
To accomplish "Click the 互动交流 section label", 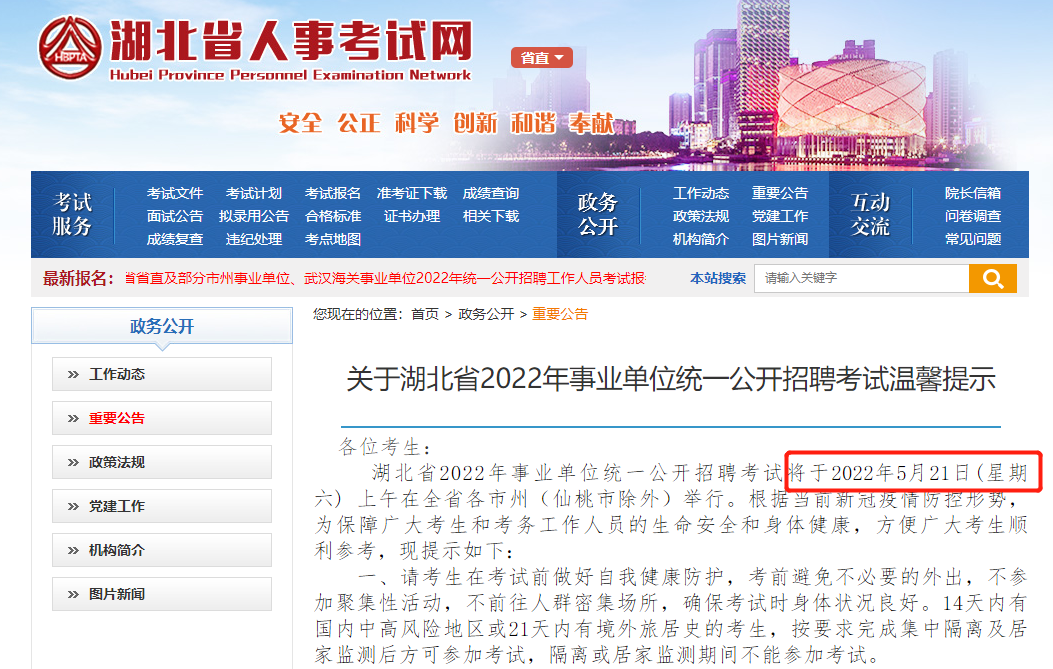I will pos(870,214).
